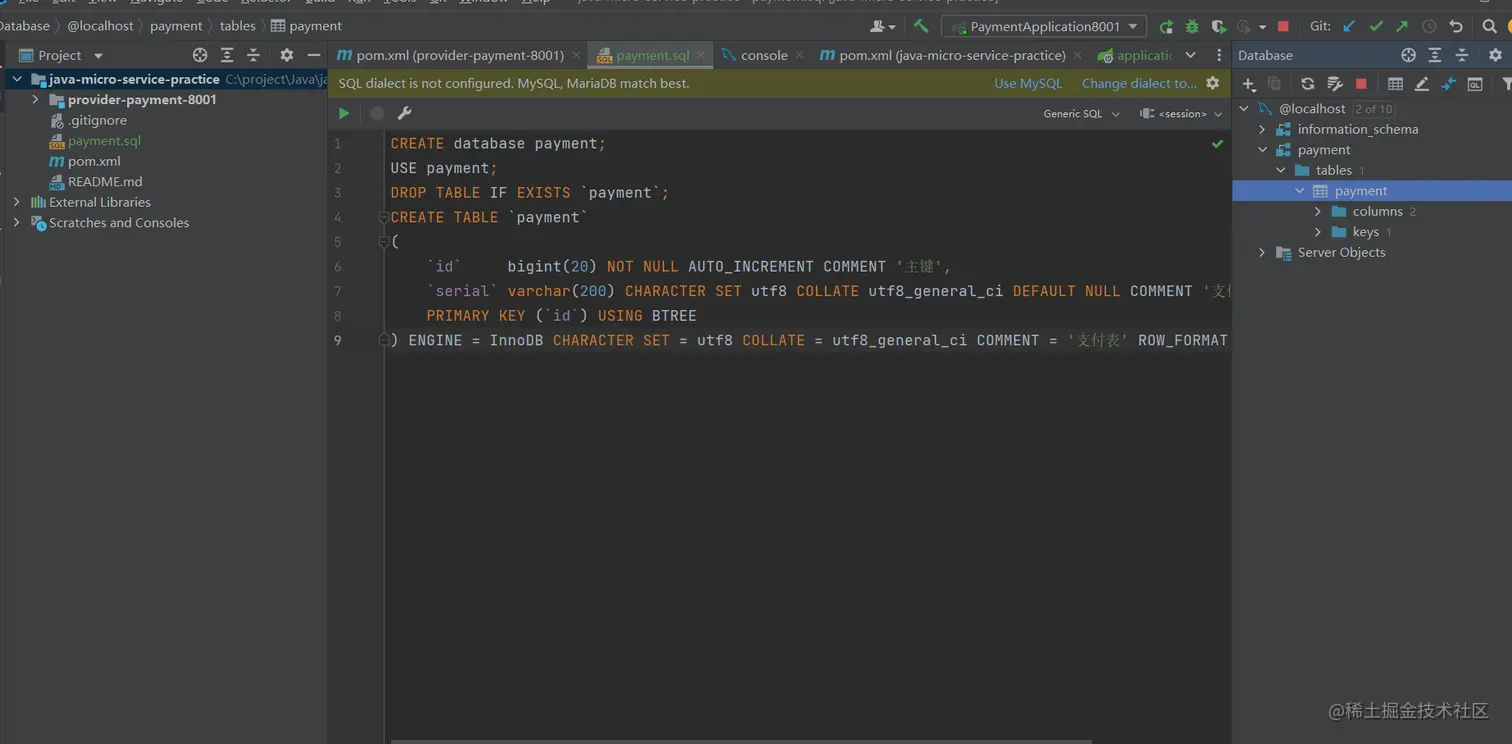Execute the SQL with green play button
The image size is (1512, 744).
pos(344,114)
